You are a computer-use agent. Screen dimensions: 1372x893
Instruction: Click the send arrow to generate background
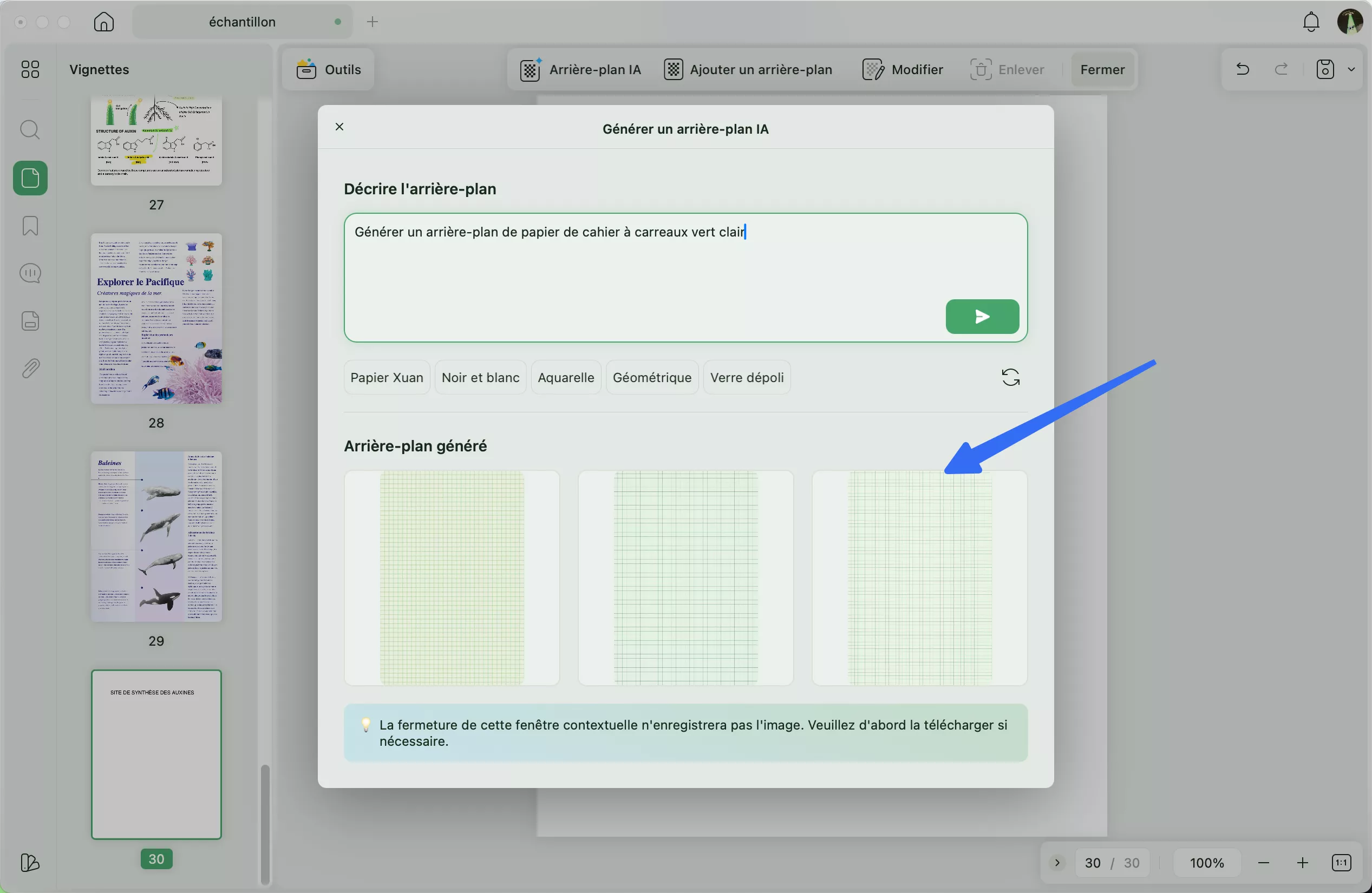[982, 316]
